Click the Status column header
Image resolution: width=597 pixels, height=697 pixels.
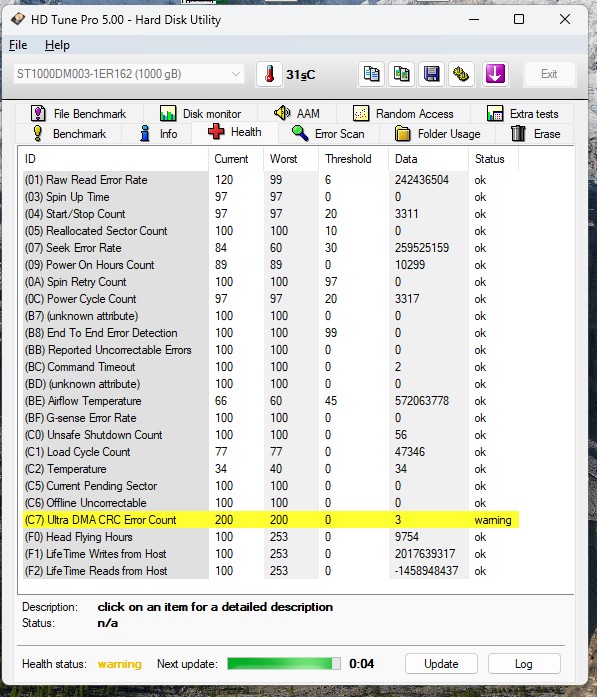coord(493,159)
